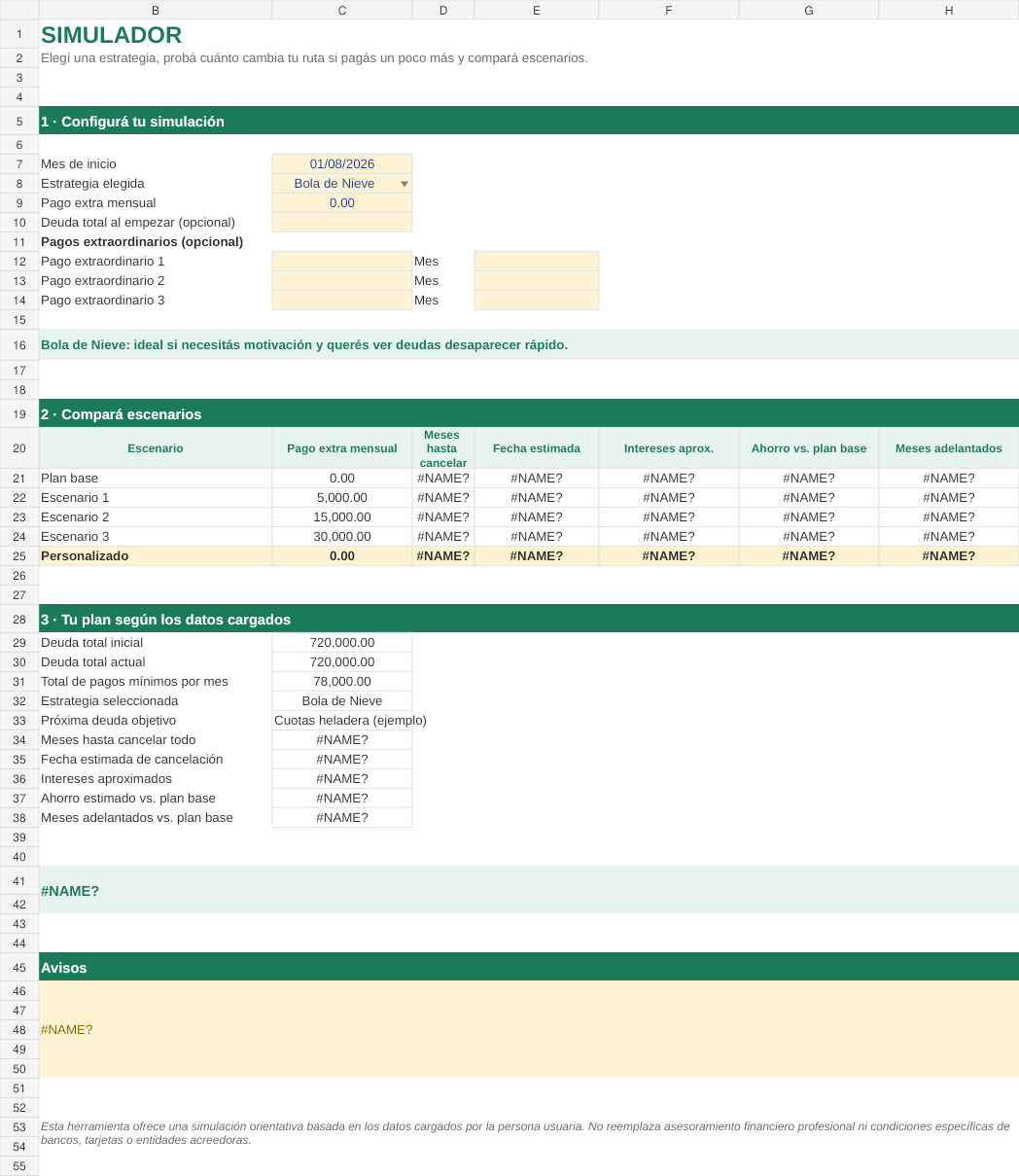Image resolution: width=1019 pixels, height=1176 pixels.
Task: Select the Mes cell for Pago extraordinario 1
Action: (537, 262)
